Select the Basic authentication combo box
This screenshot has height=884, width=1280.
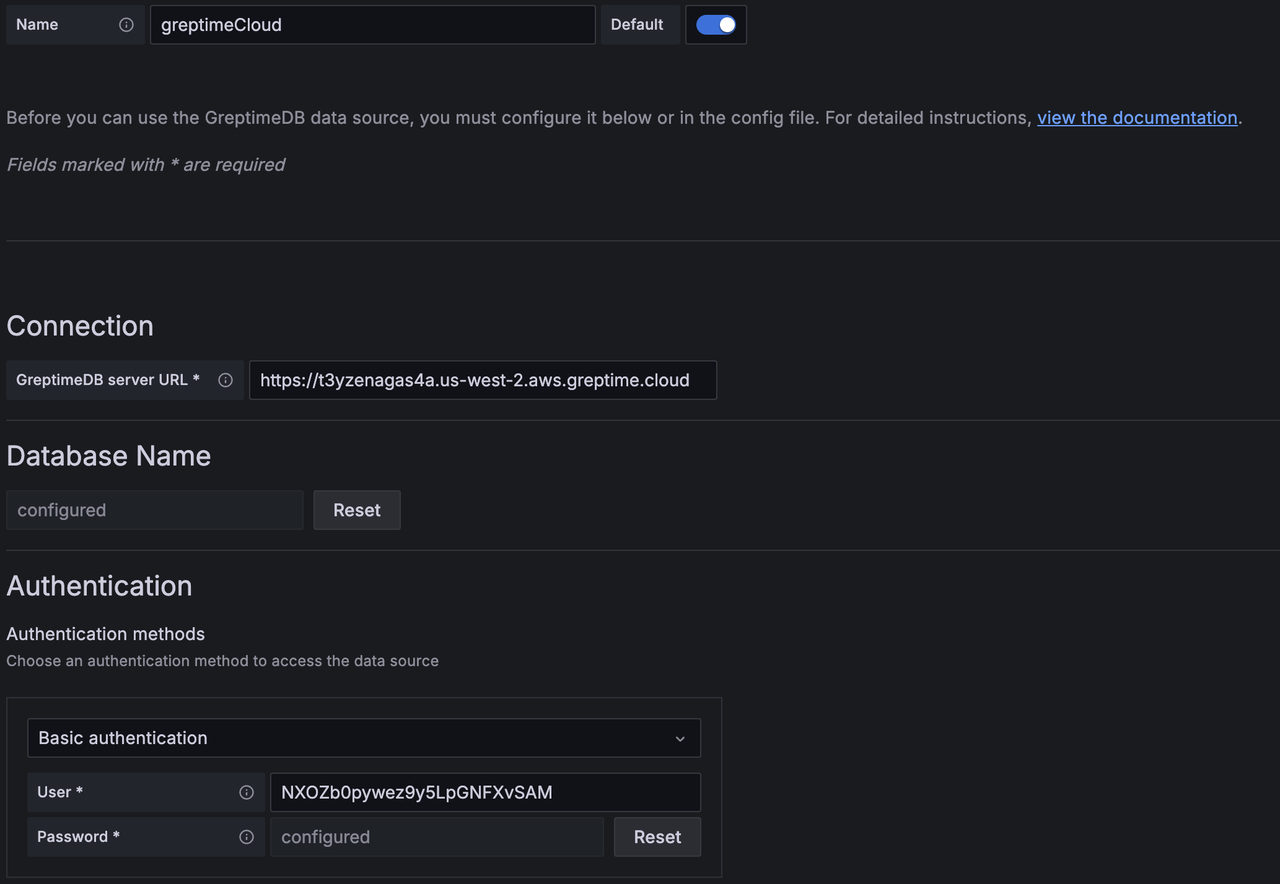pyautogui.click(x=363, y=738)
